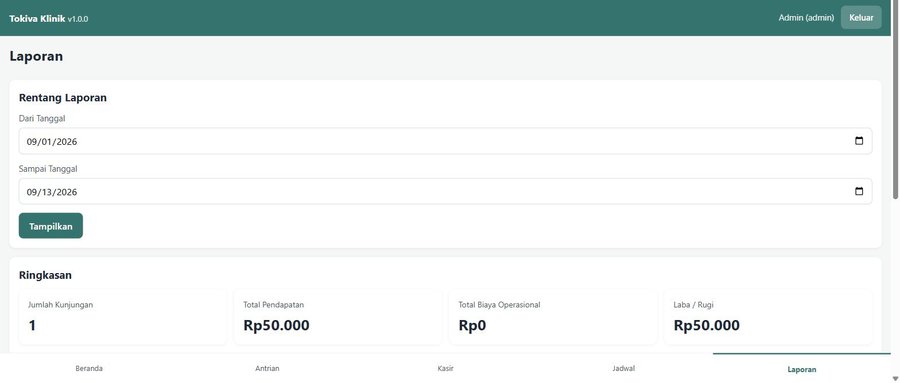
Task: Focus the Dari Tanggal date field
Action: click(445, 141)
